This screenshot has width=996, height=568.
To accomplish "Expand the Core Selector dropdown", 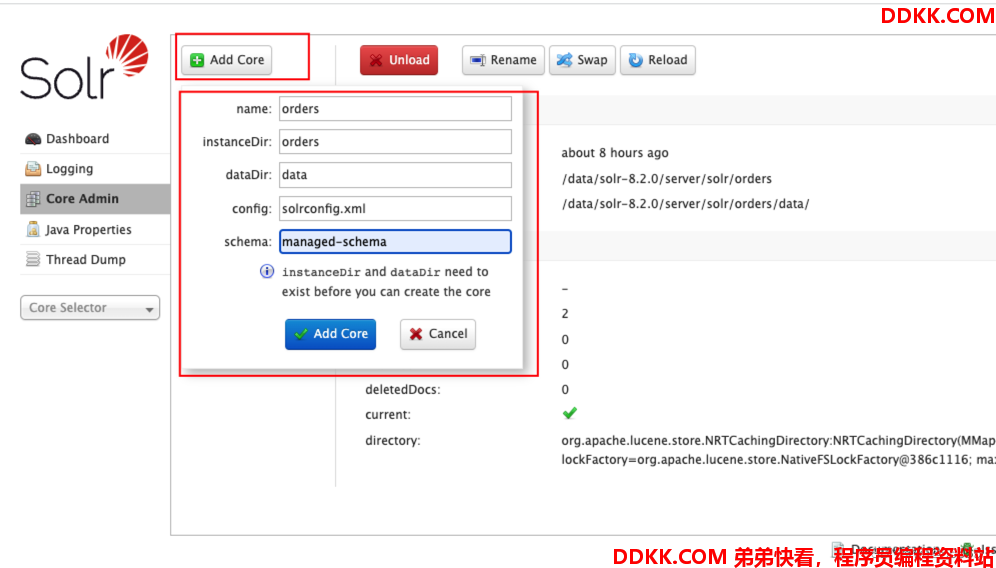I will click(x=90, y=308).
